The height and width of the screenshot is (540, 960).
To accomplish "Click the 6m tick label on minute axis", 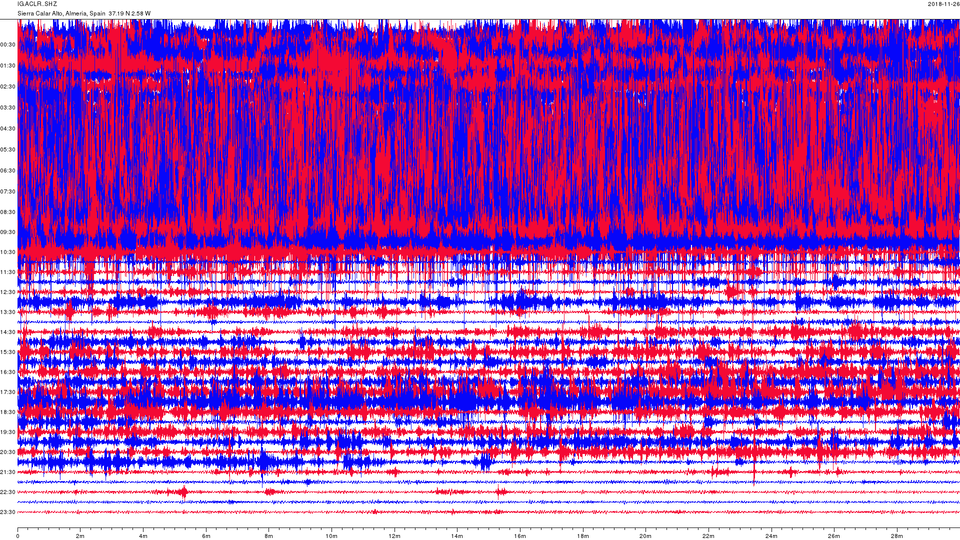I will tap(206, 536).
